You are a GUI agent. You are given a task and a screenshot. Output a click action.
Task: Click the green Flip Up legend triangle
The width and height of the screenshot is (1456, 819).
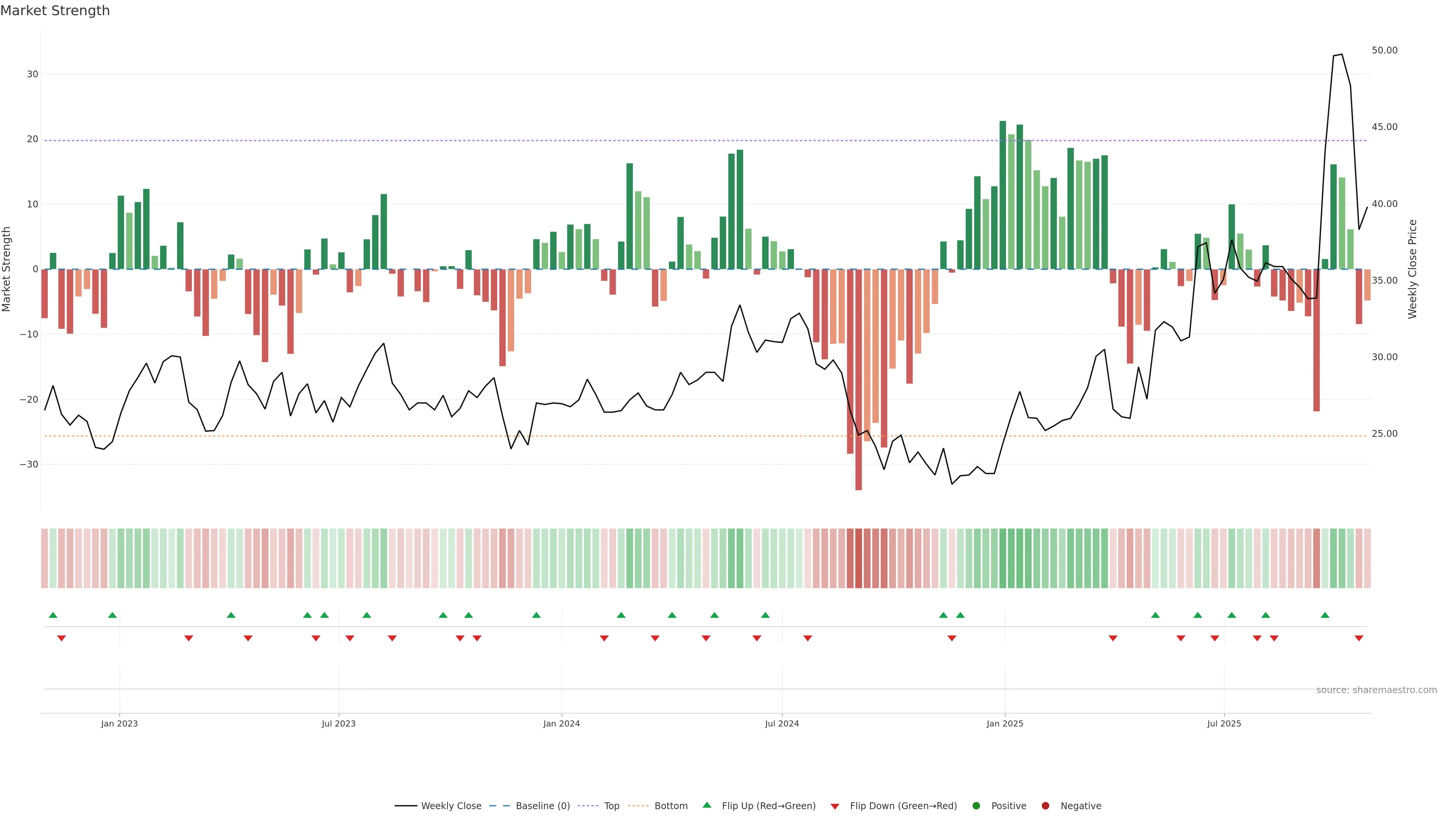(x=706, y=805)
